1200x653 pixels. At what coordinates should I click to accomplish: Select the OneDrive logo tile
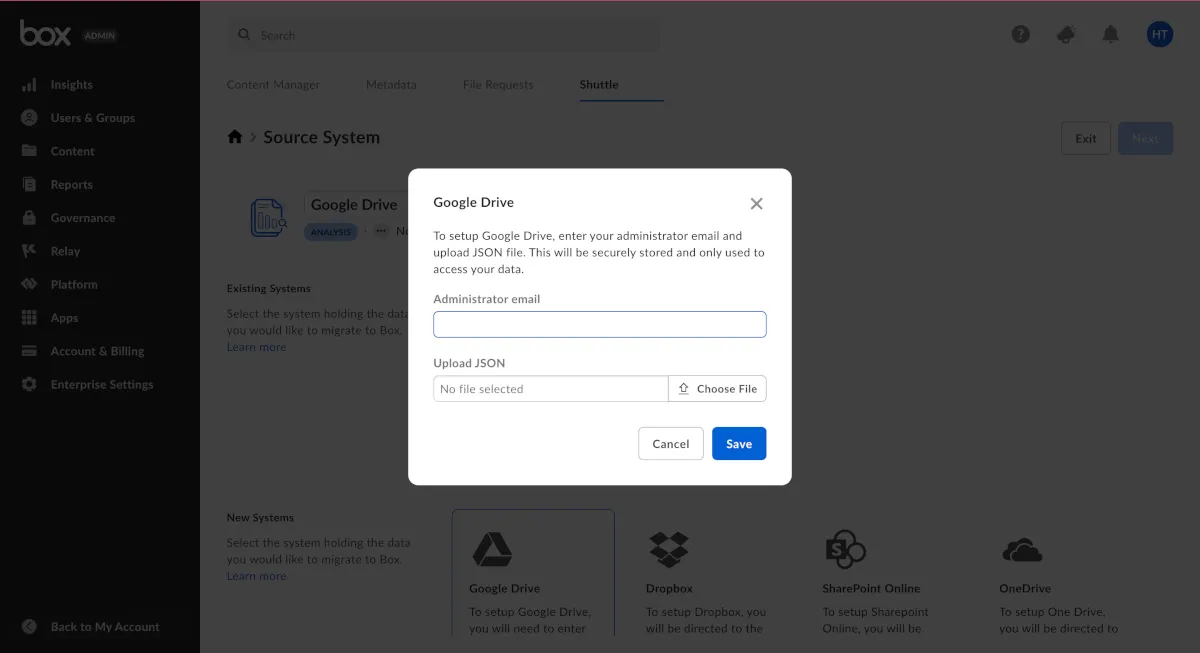coord(1021,550)
